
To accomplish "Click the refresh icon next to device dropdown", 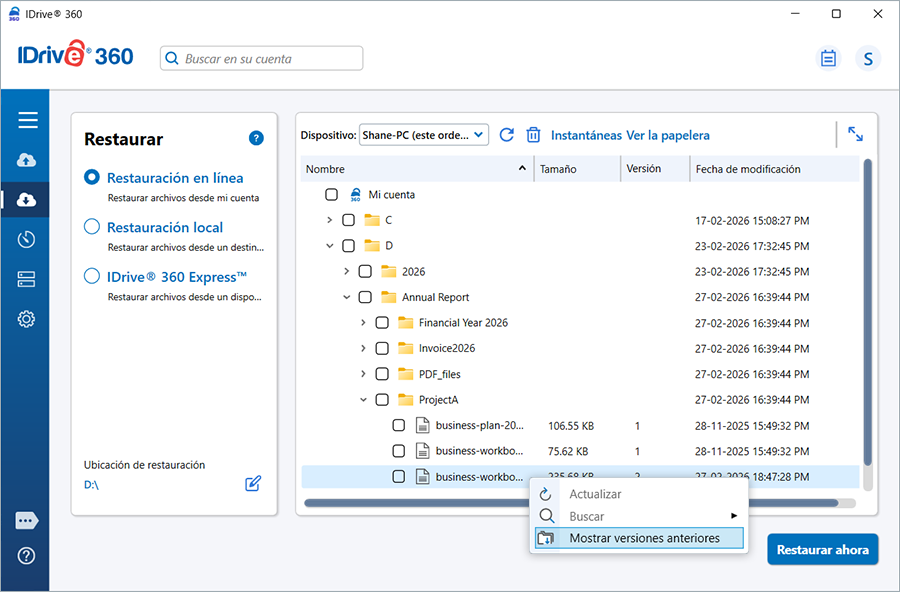I will click(507, 135).
